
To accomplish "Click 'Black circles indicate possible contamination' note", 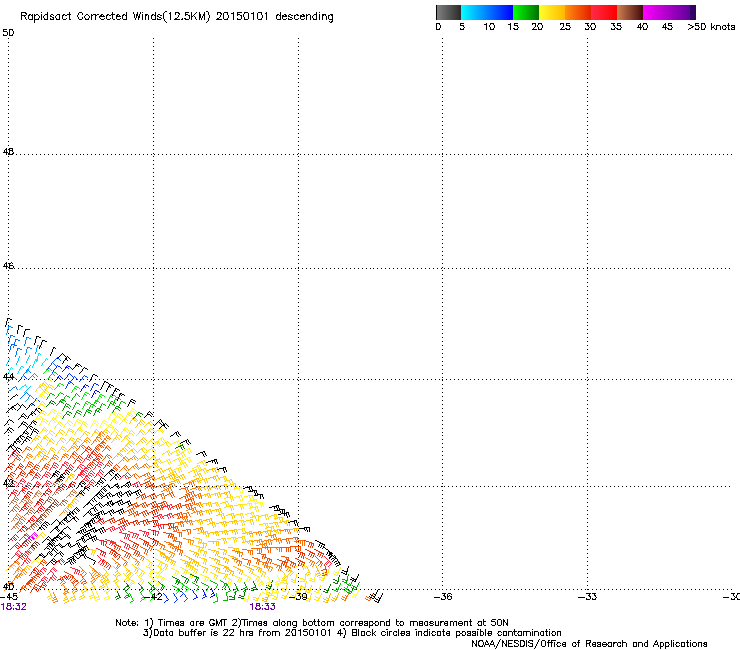I will (x=456, y=633).
